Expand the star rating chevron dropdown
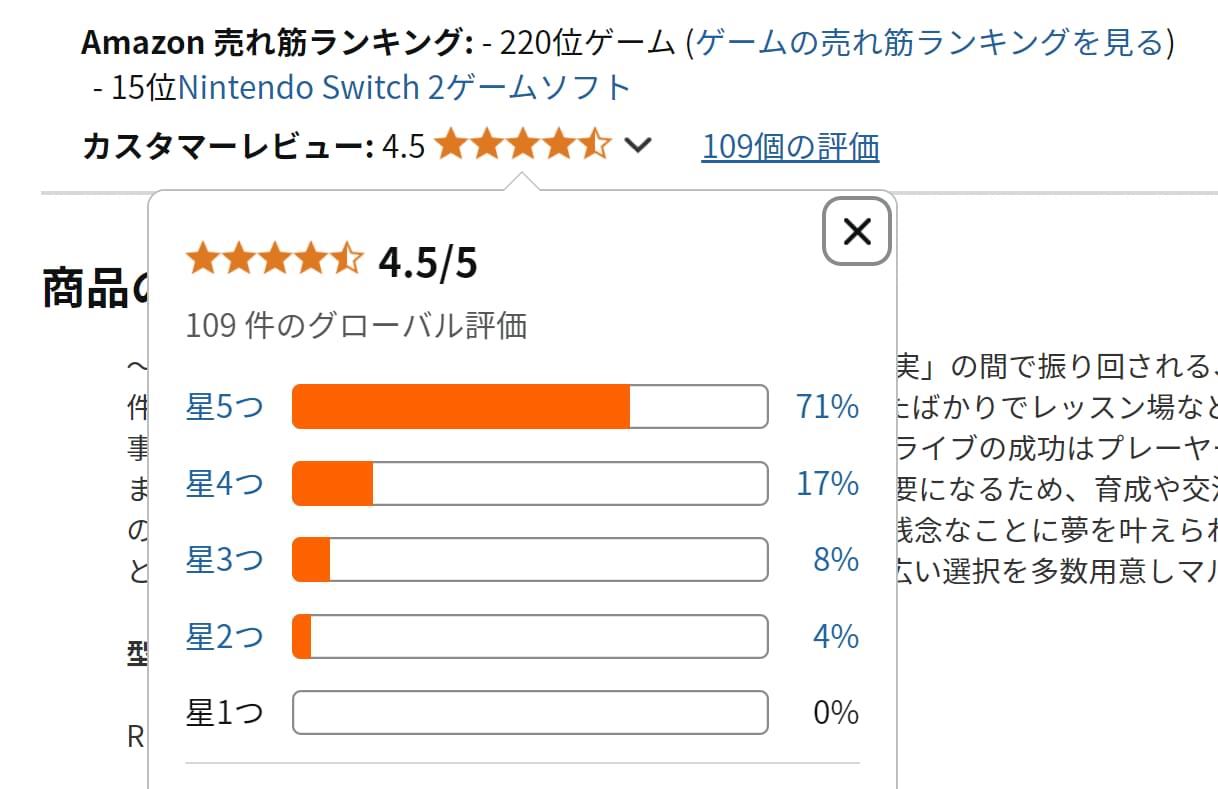 (x=637, y=146)
